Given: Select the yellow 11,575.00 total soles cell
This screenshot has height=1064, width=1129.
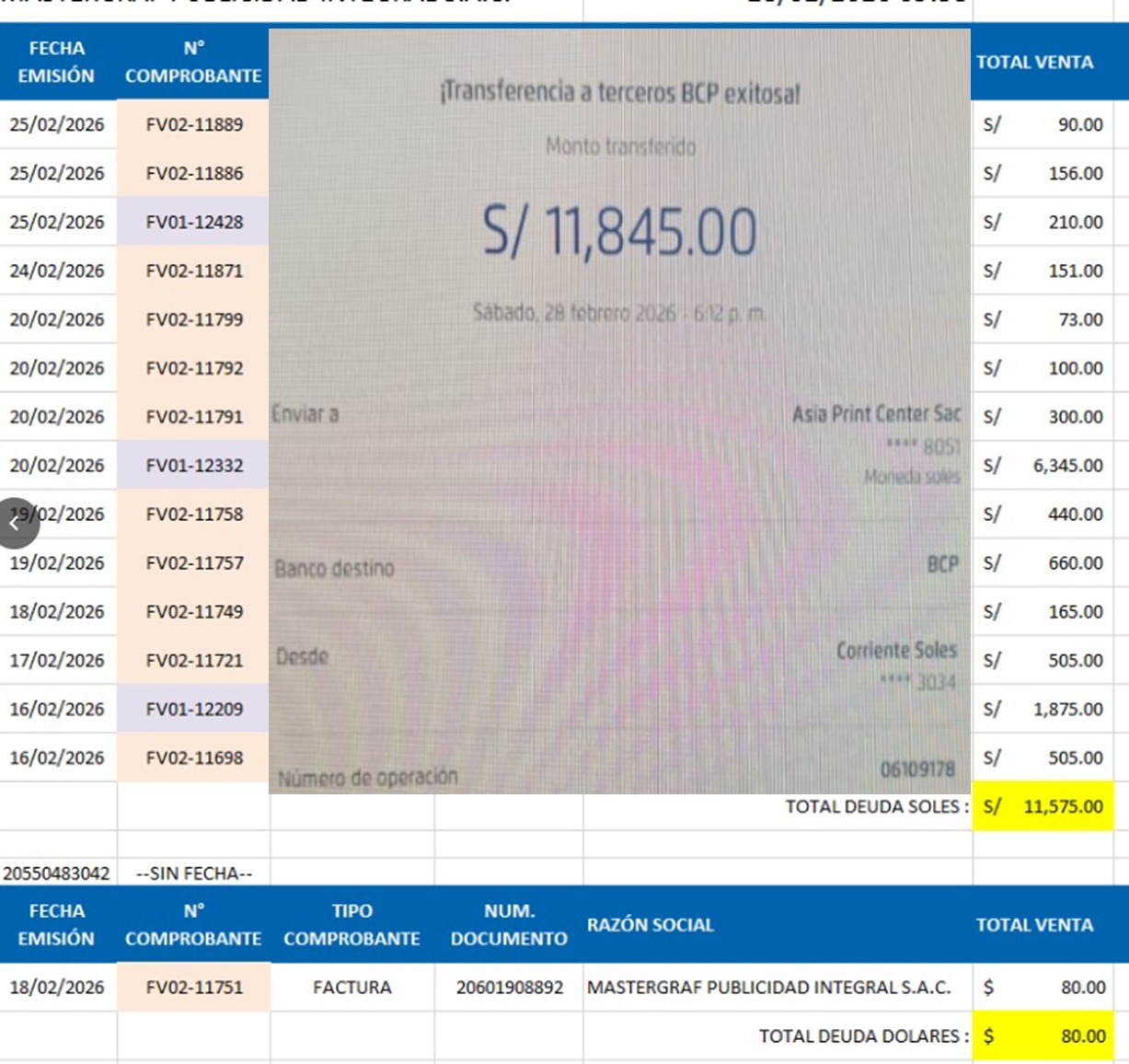Looking at the screenshot, I should (x=1043, y=806).
